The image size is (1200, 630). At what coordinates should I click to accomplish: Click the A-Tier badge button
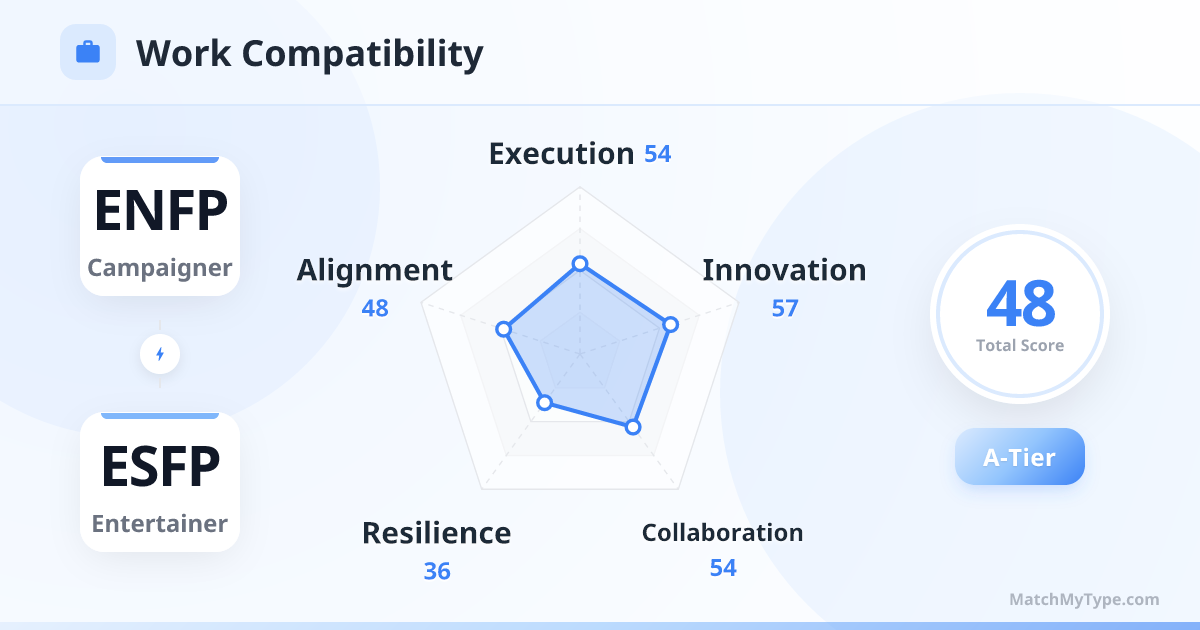click(x=1019, y=457)
